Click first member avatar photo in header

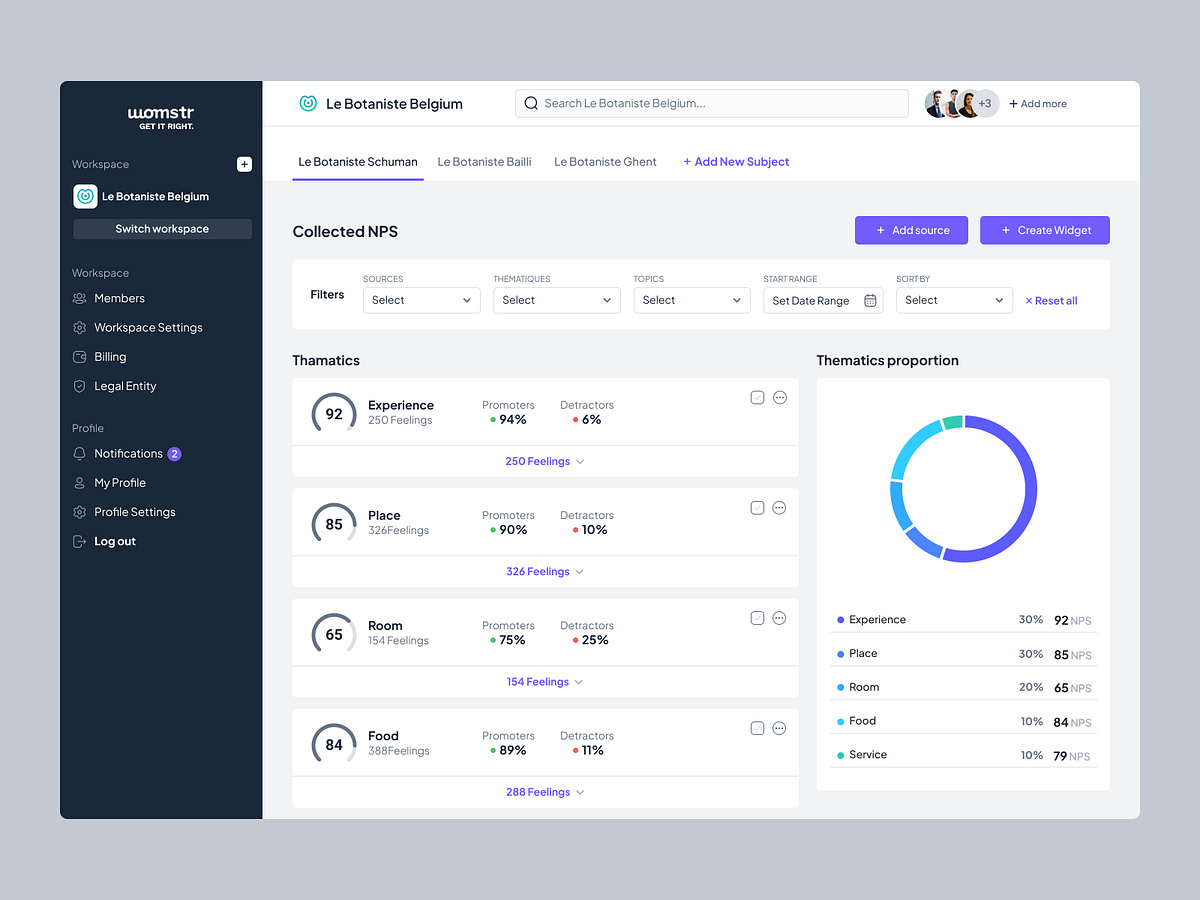[x=935, y=103]
